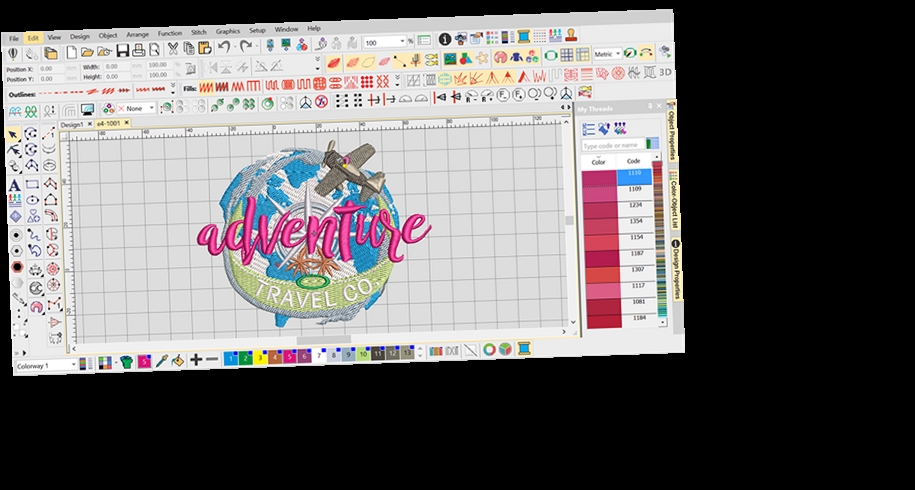
Task: Toggle the show grid icon
Action: click(566, 55)
